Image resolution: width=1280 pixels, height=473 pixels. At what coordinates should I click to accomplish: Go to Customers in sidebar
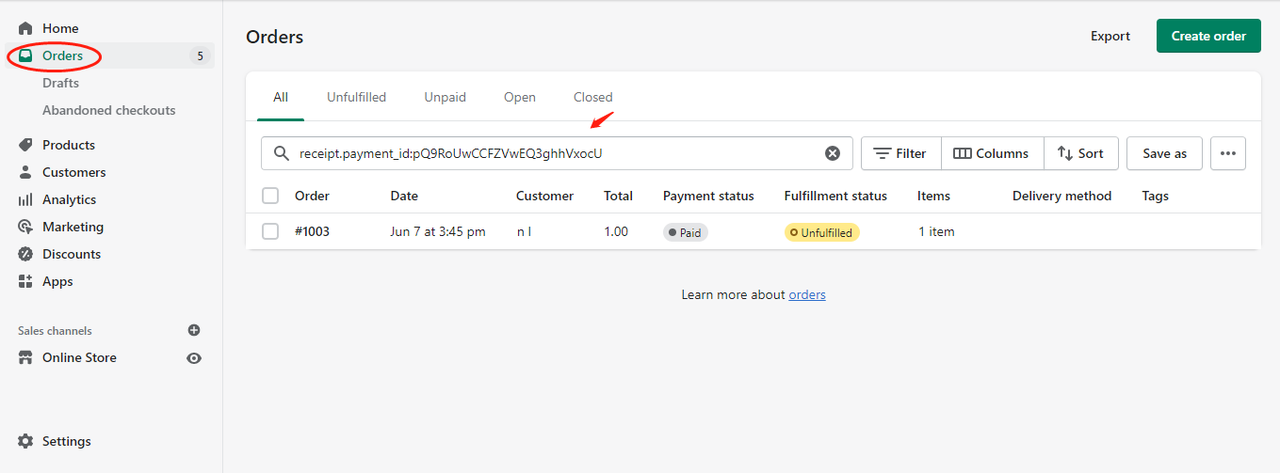74,172
